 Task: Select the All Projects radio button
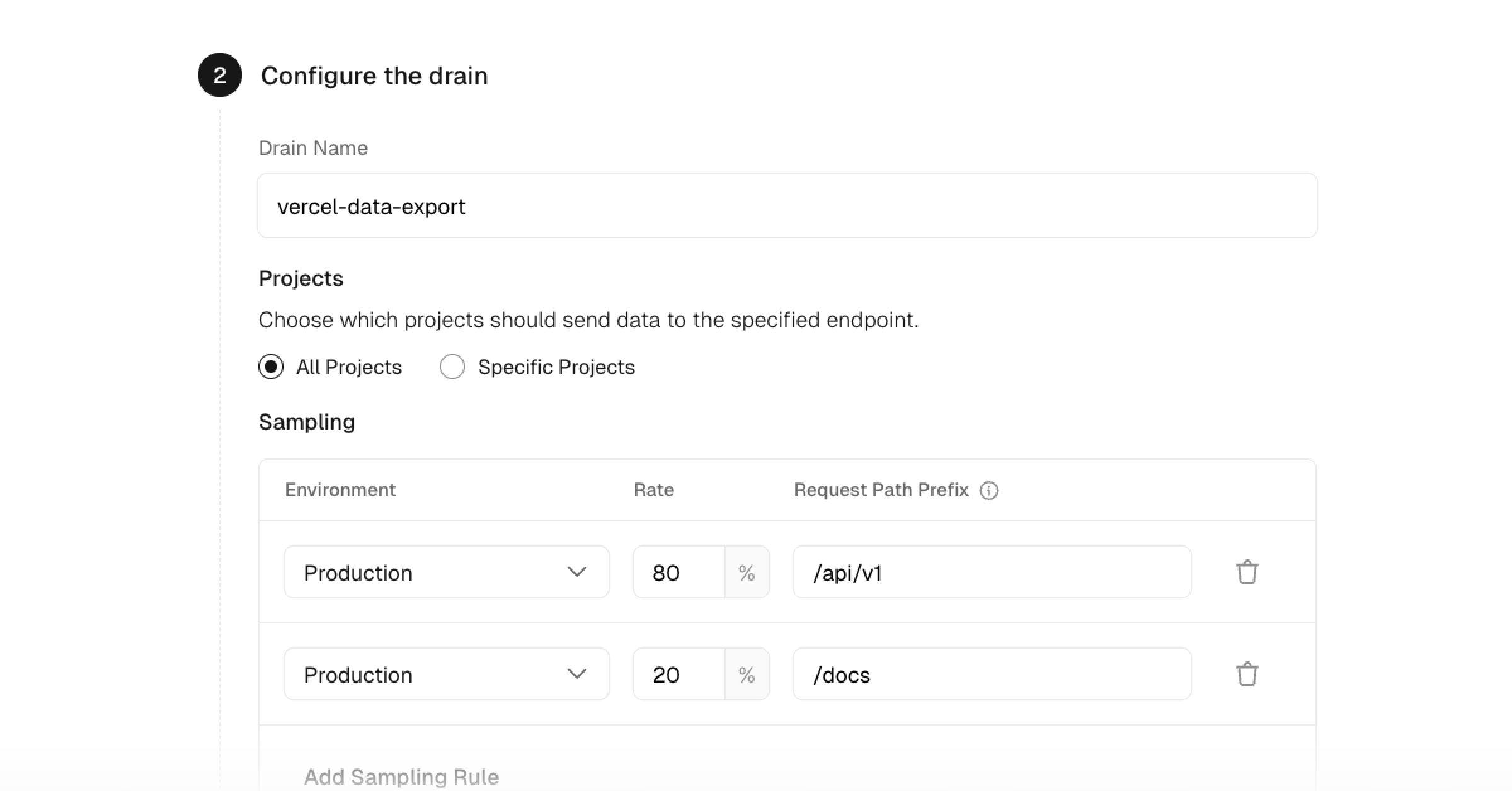click(271, 367)
